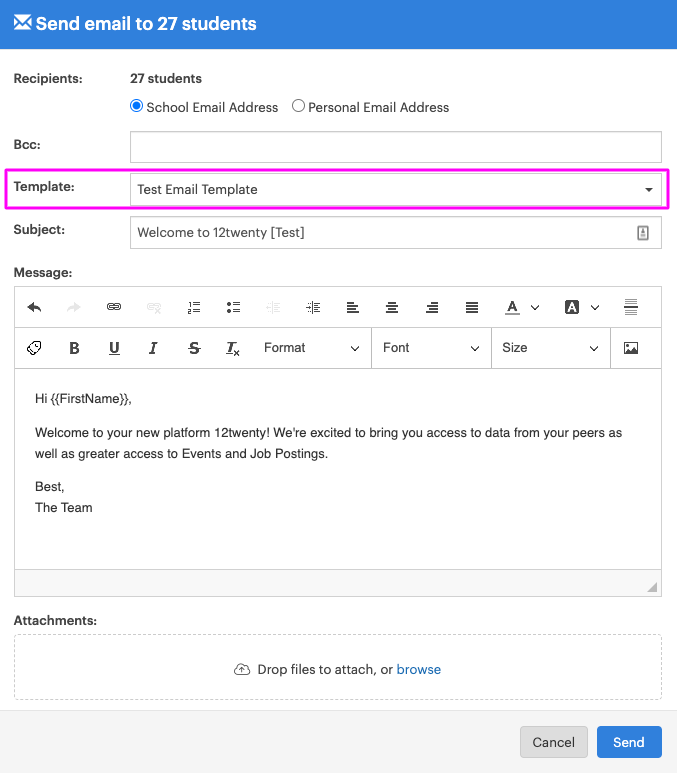
Task: Click the subject field placeholder icon
Action: pos(643,233)
